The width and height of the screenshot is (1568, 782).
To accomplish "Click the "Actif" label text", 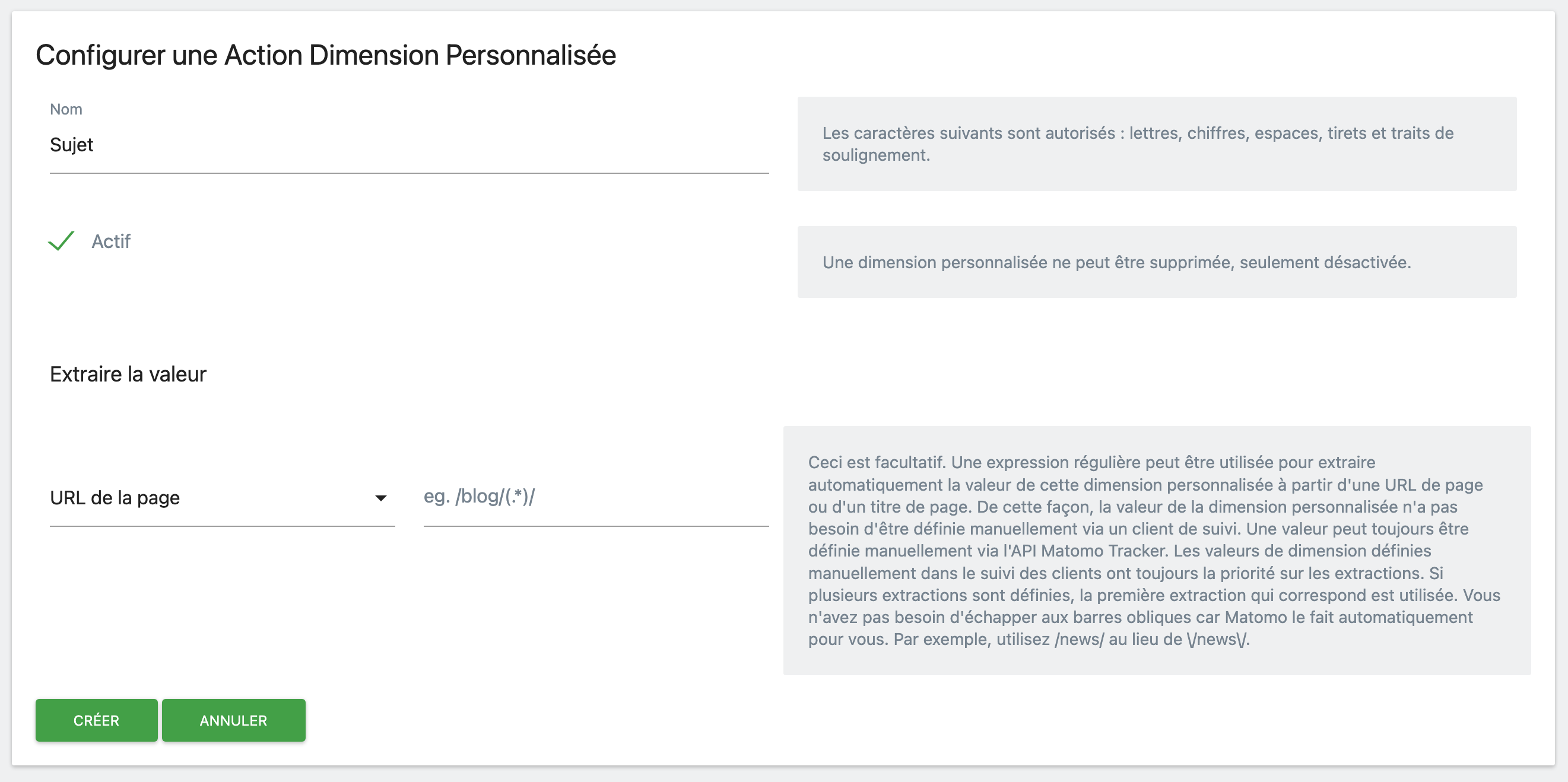I will (111, 241).
